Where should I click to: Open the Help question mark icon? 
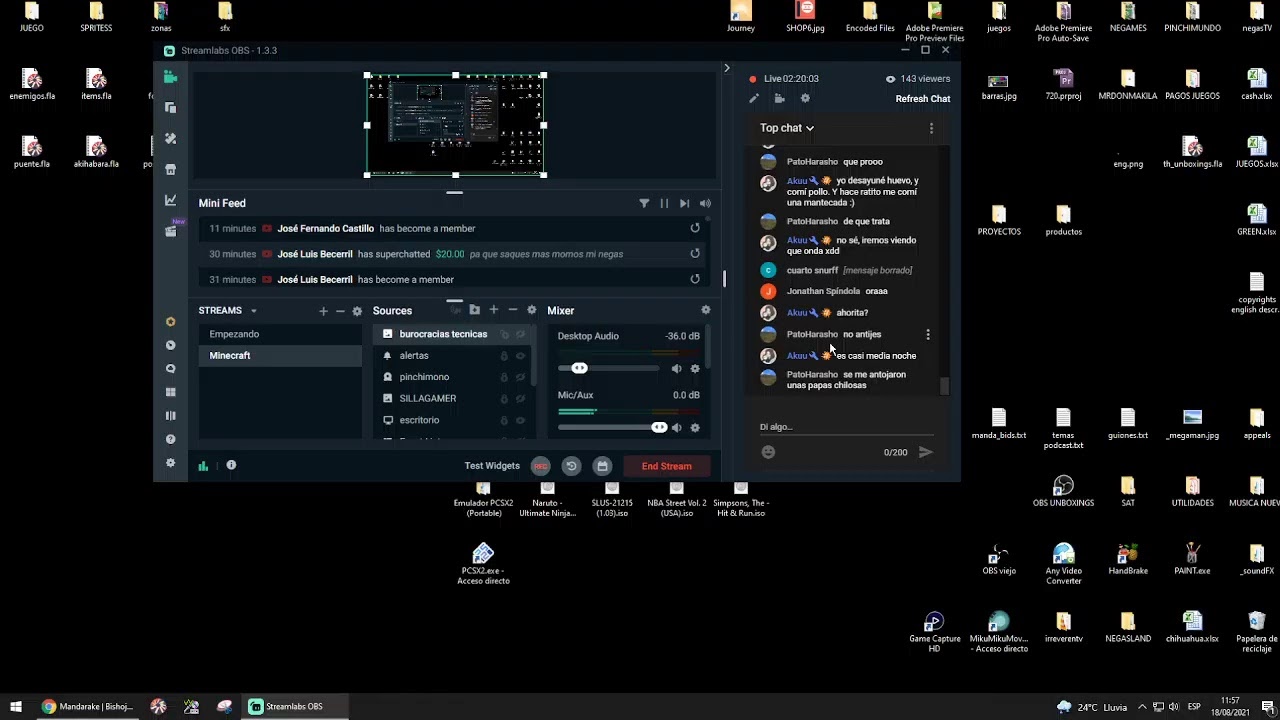pos(171,439)
